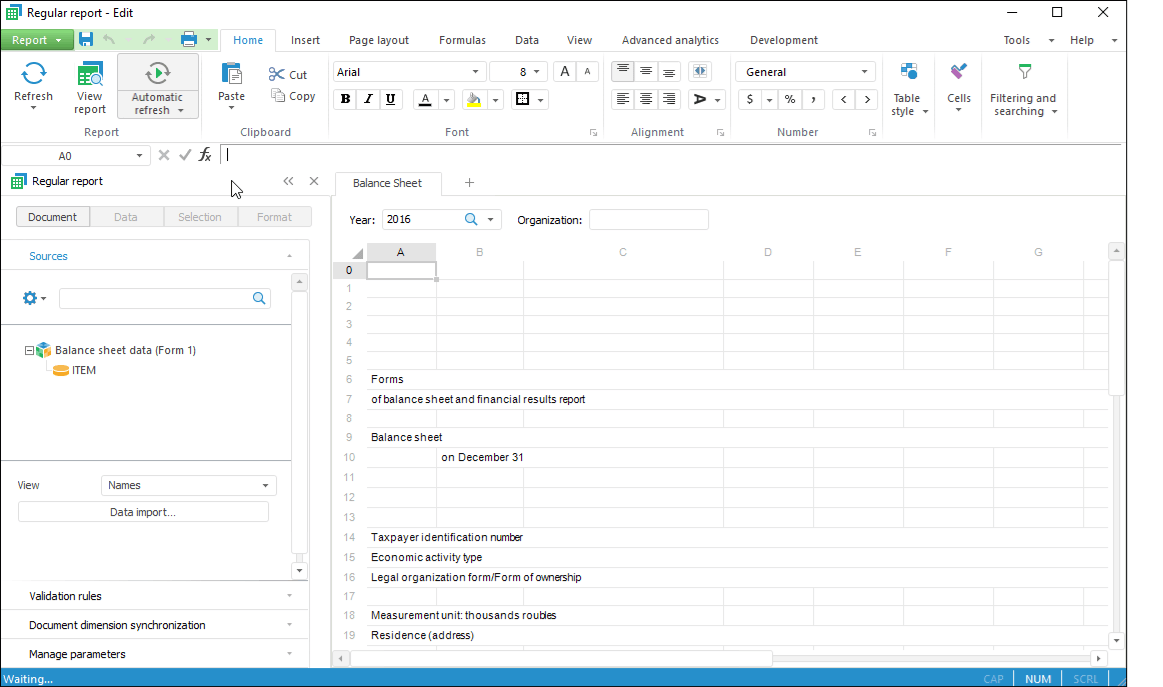Click the Sources settings gear icon

[x=30, y=298]
